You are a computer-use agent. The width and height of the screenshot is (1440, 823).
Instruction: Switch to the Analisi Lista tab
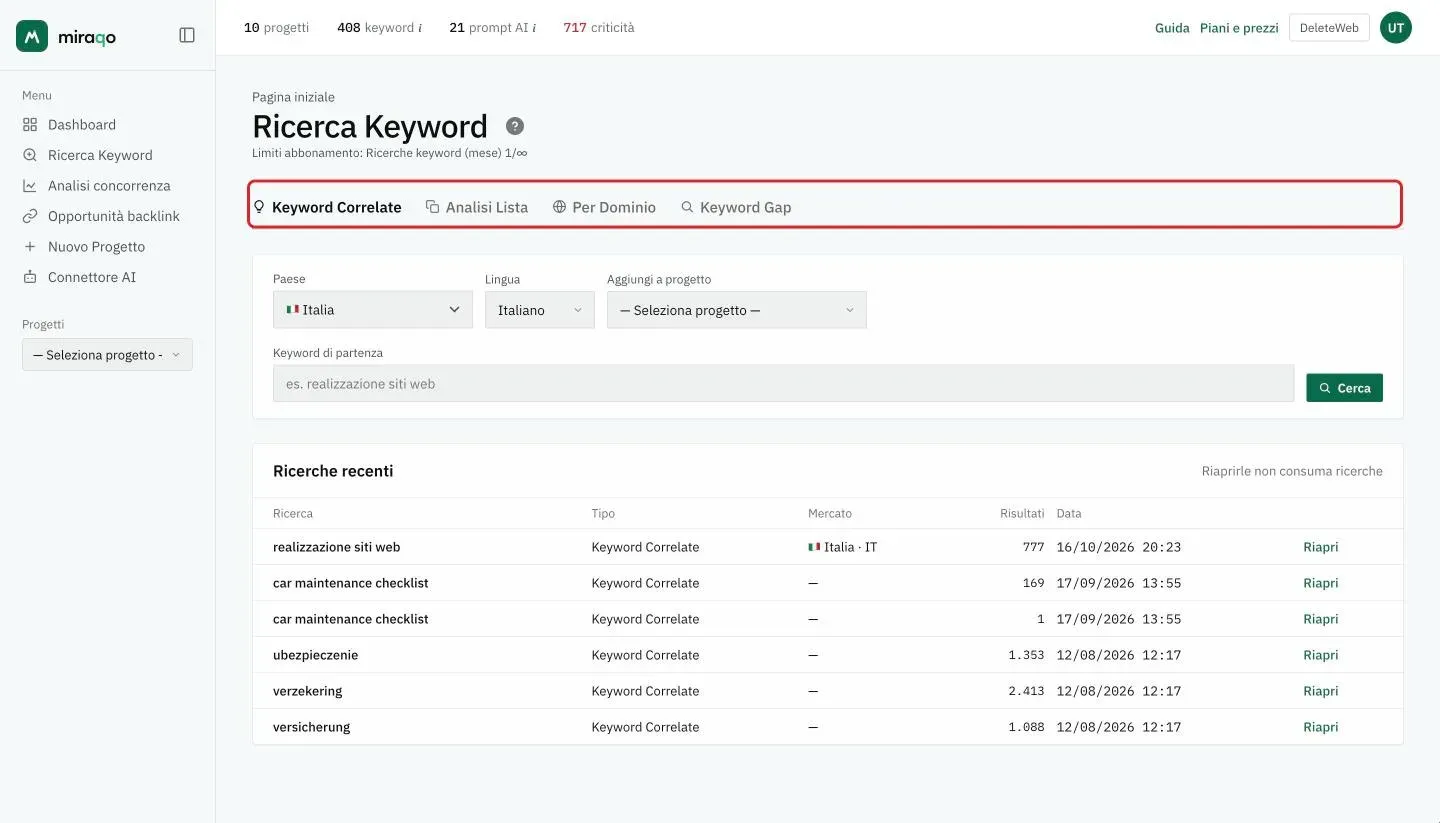pos(477,207)
